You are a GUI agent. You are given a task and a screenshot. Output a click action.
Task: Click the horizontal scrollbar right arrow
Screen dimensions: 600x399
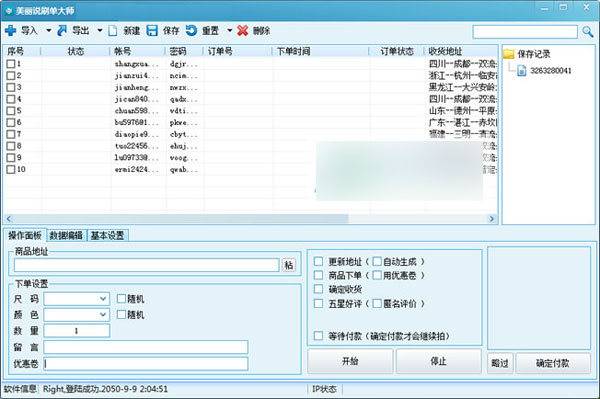[x=492, y=219]
